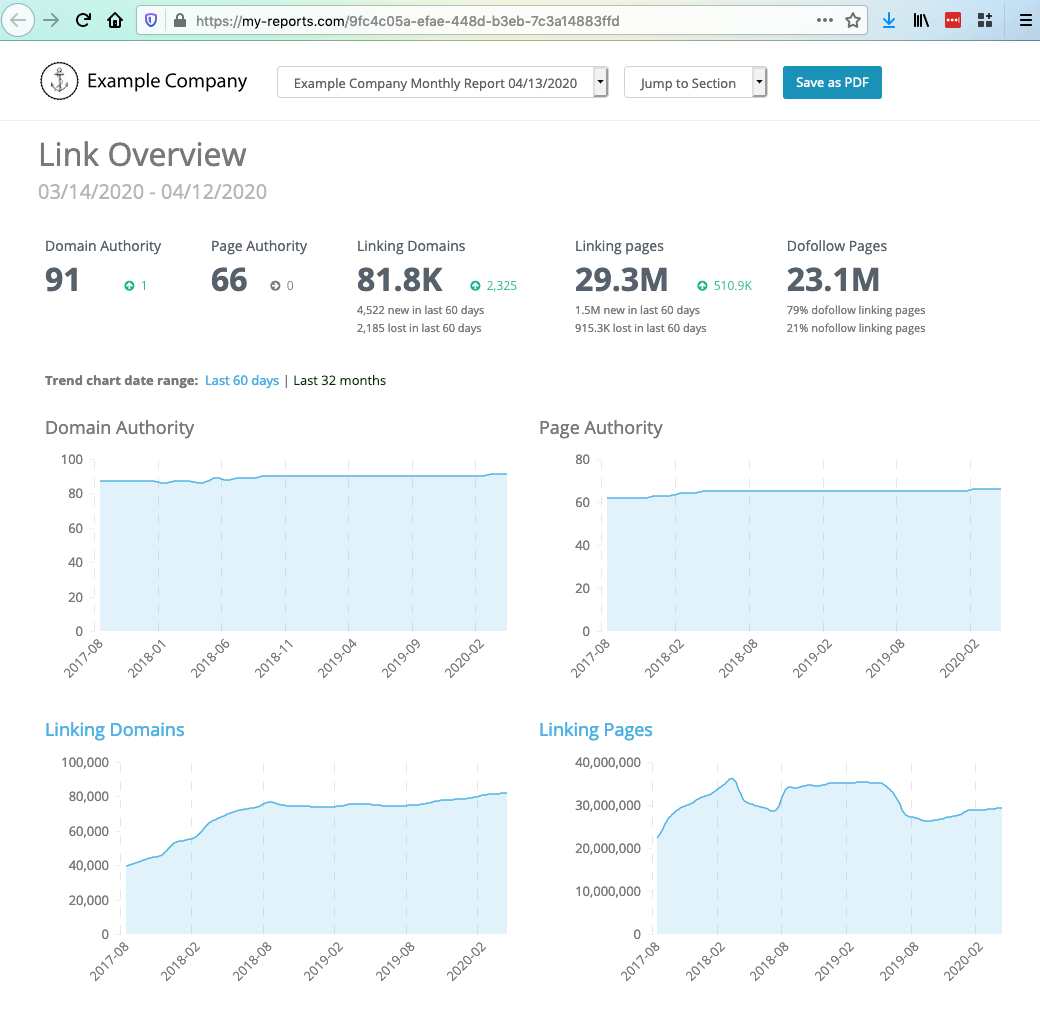This screenshot has height=1018, width=1040.
Task: Open the Firefox downloads icon
Action: tap(889, 19)
